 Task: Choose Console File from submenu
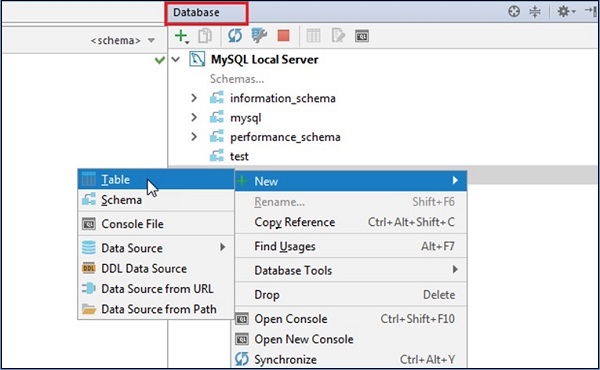point(156,224)
